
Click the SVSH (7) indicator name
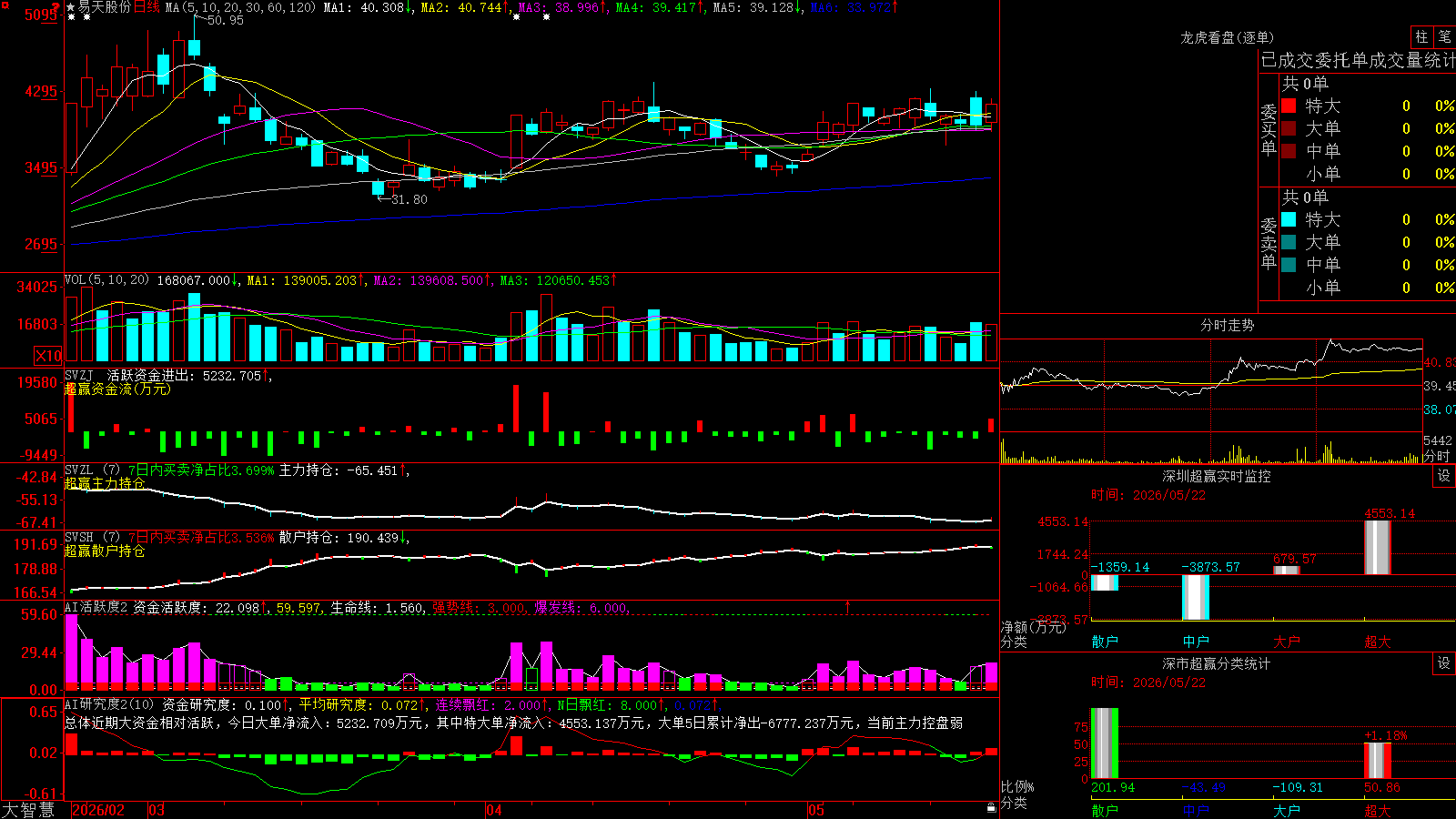tap(92, 538)
